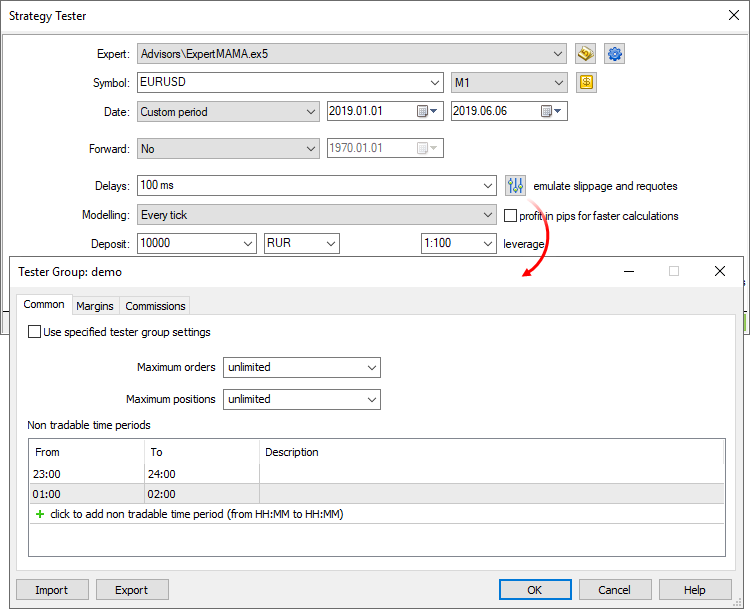Close the Strategy Tester window
This screenshot has width=750, height=609.
(732, 15)
